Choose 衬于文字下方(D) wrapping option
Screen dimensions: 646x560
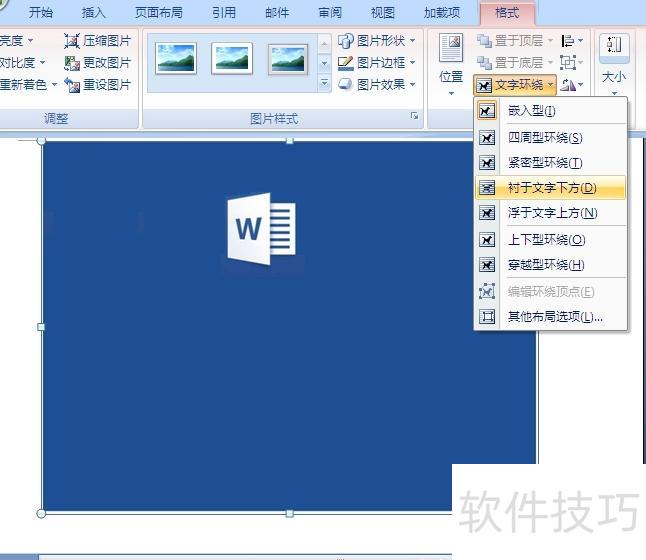click(x=550, y=188)
